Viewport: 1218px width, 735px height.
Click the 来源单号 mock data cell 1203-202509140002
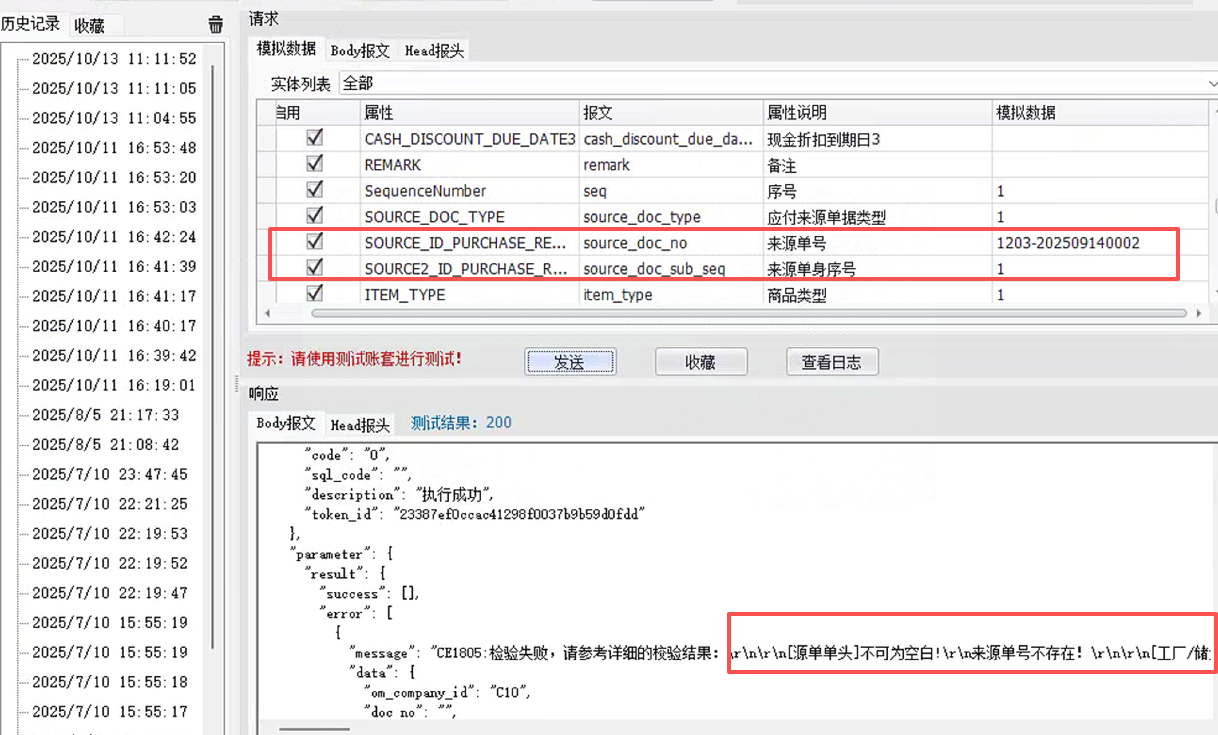pos(1067,243)
